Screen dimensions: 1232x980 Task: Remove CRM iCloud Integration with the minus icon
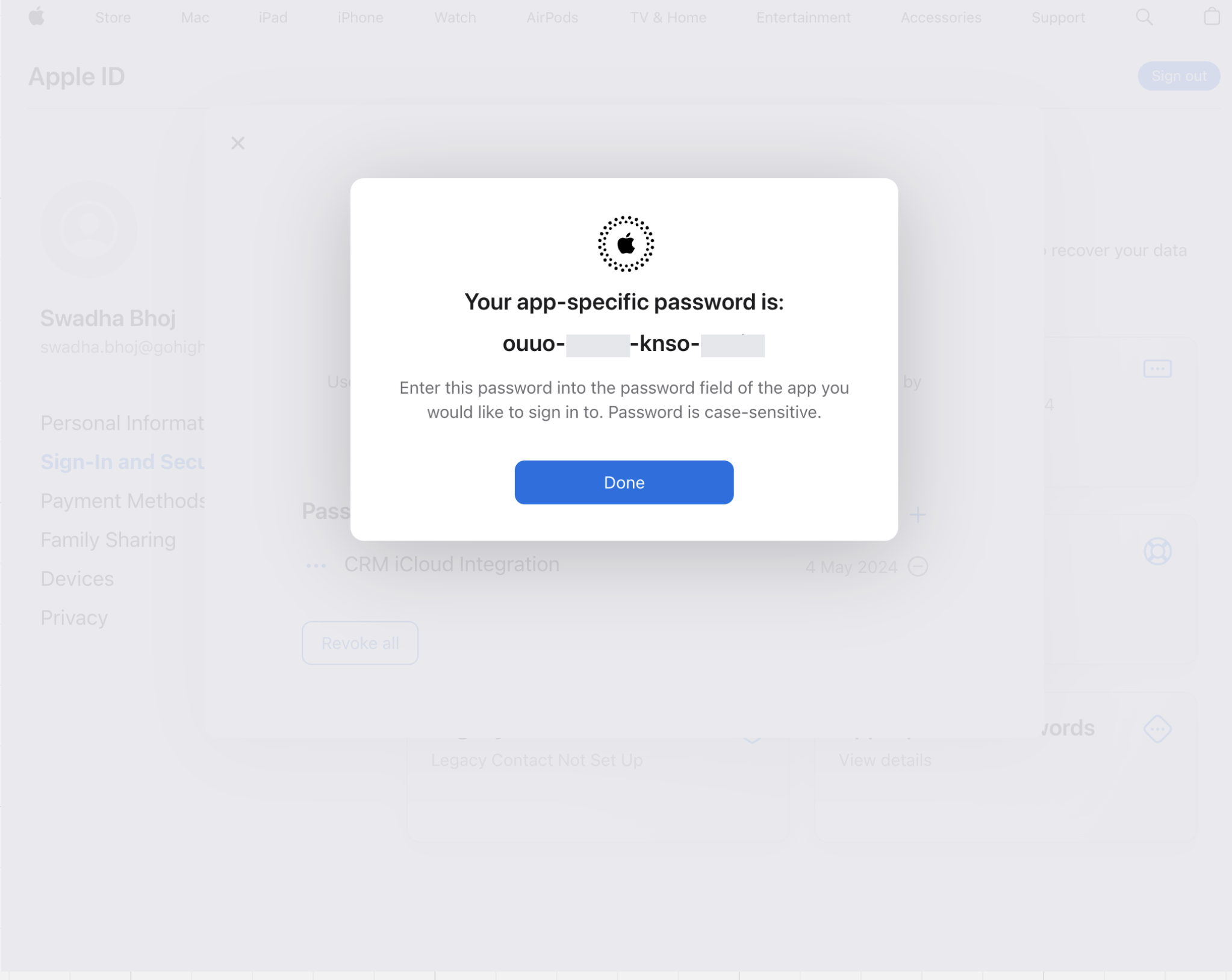click(x=918, y=566)
